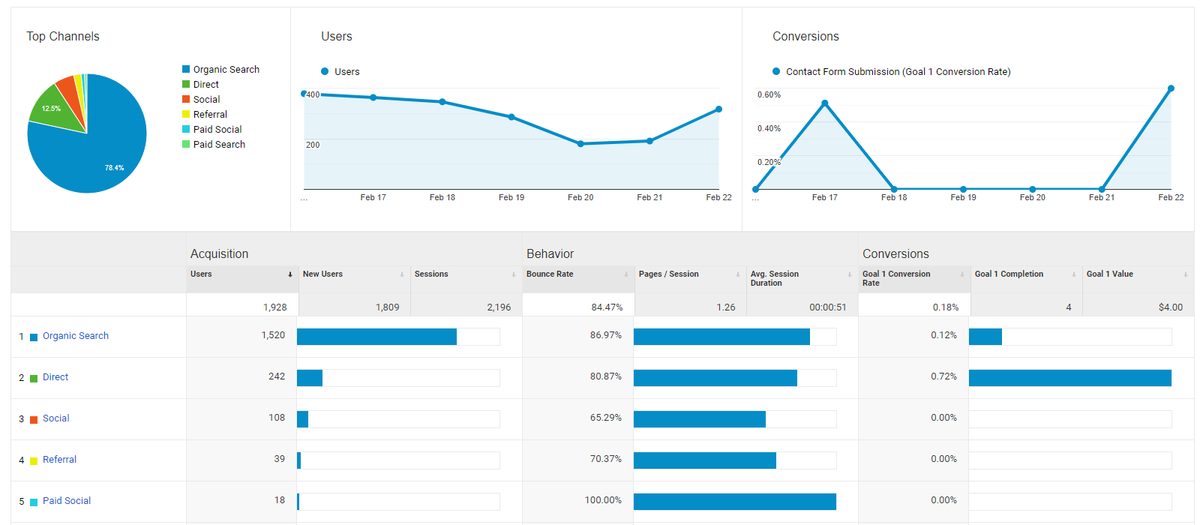Image resolution: width=1200 pixels, height=525 pixels.
Task: Click the Acquisition section heading
Action: 220,254
